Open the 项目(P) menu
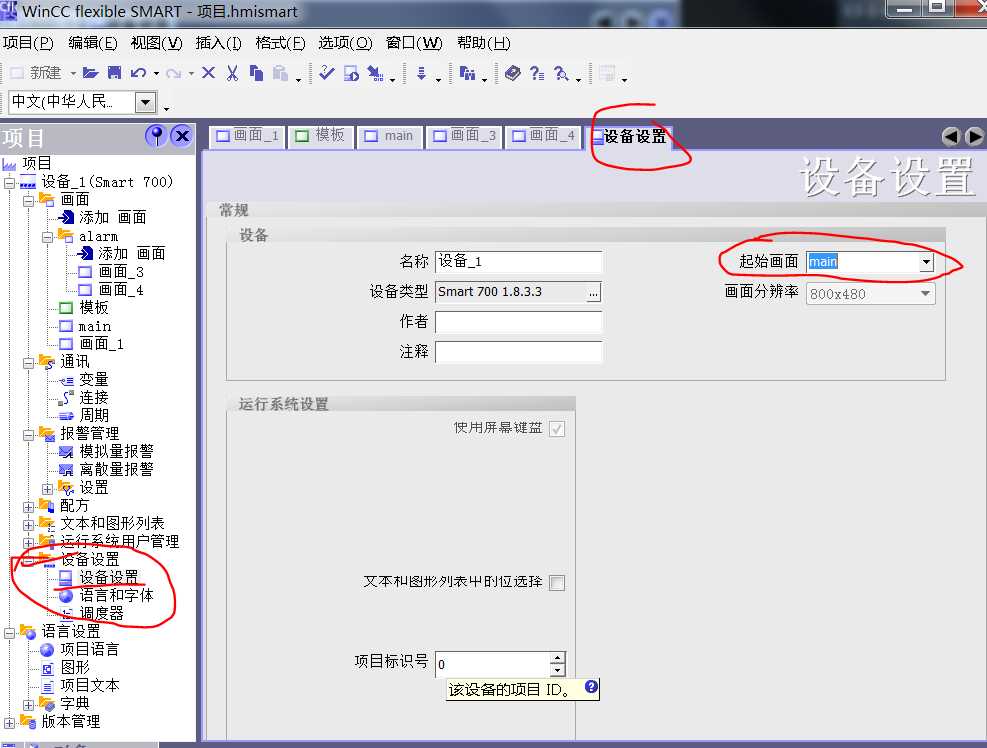987x748 pixels. (x=28, y=43)
